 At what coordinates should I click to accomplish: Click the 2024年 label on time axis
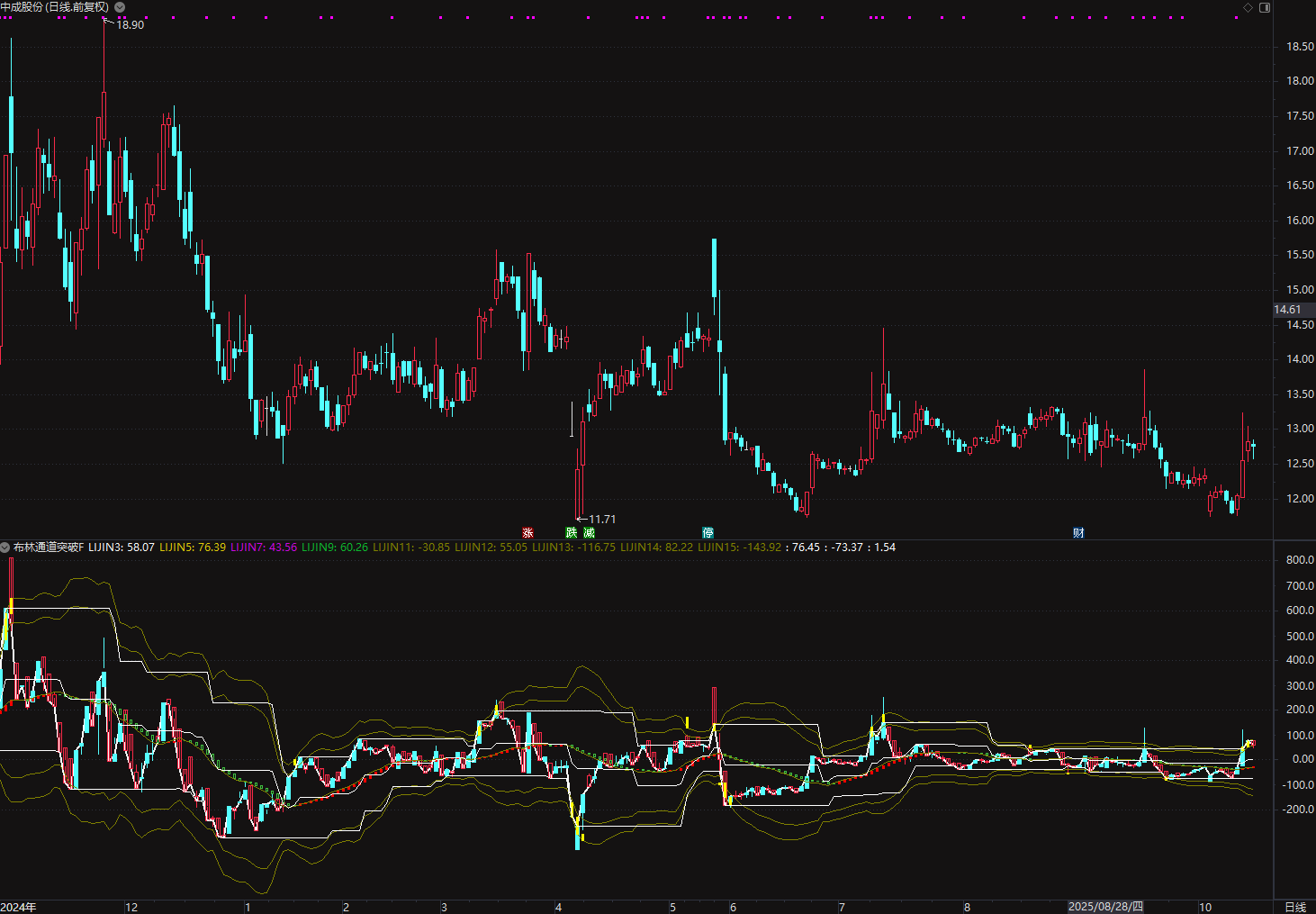click(19, 907)
